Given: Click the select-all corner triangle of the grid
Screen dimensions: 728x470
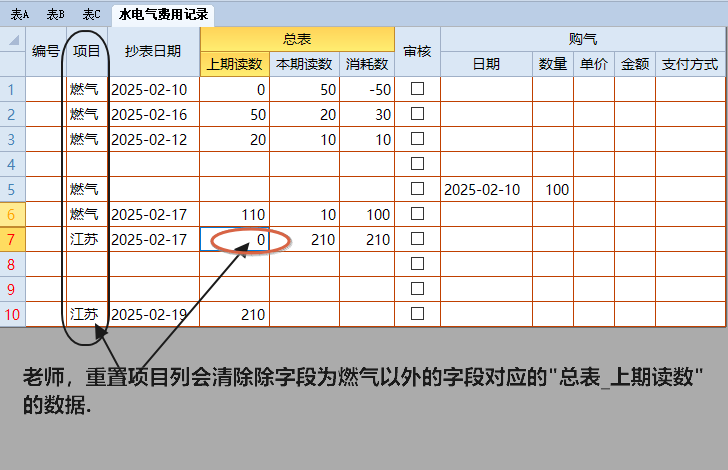Looking at the screenshot, I should [13, 40].
